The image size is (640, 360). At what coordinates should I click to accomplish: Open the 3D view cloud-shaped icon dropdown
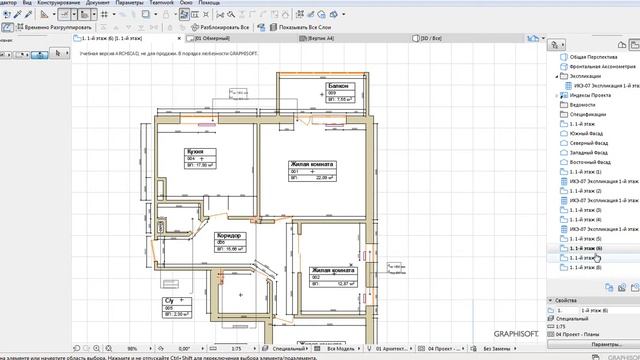click(x=343, y=15)
